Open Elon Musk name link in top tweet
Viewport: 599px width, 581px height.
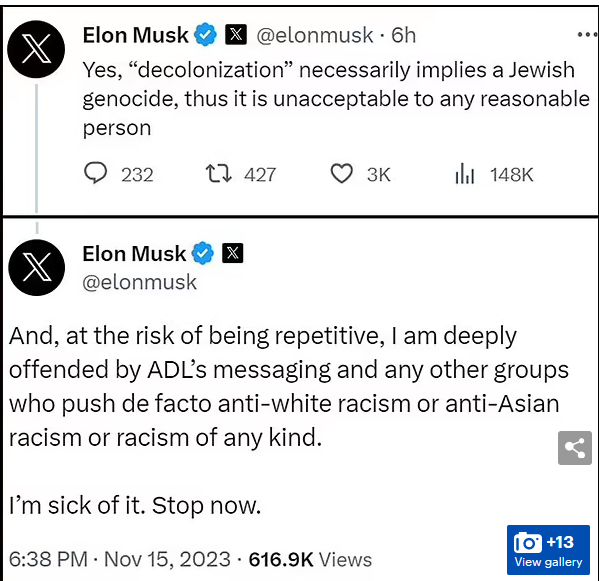coord(136,35)
